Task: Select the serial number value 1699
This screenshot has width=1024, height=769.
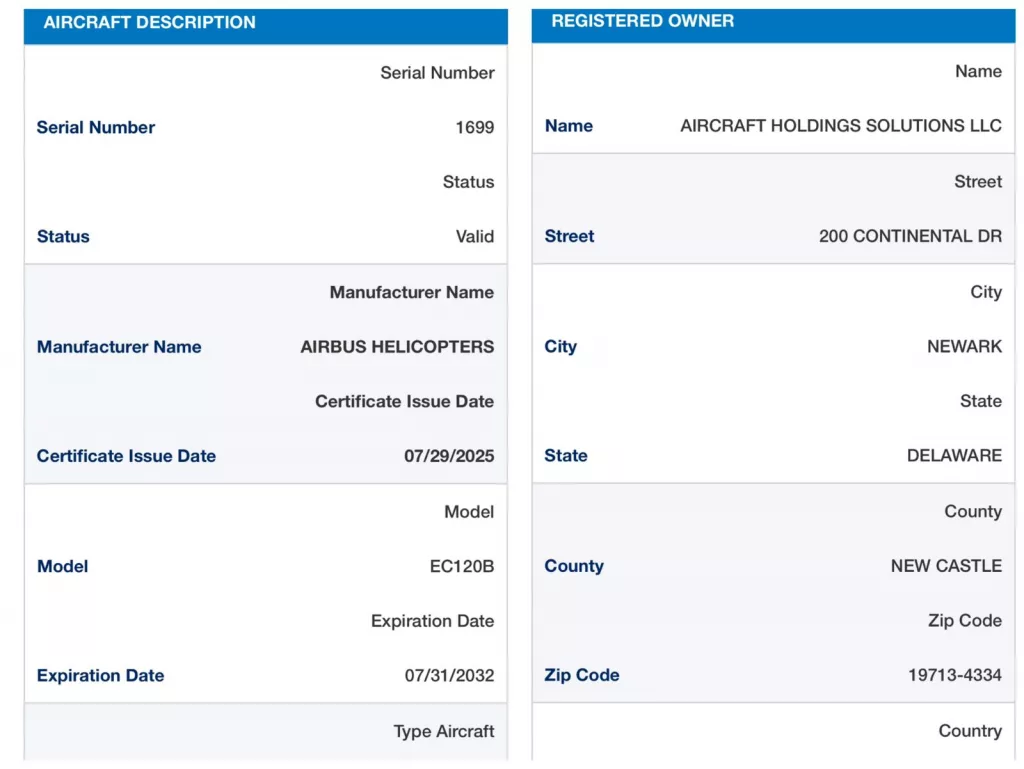Action: tap(475, 127)
